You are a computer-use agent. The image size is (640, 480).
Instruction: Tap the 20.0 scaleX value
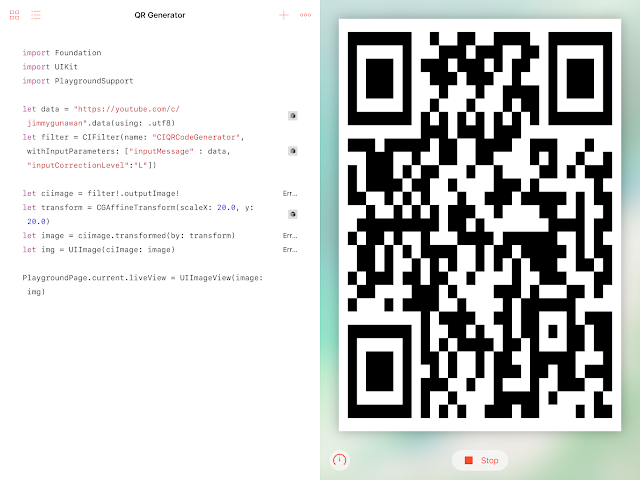point(226,207)
